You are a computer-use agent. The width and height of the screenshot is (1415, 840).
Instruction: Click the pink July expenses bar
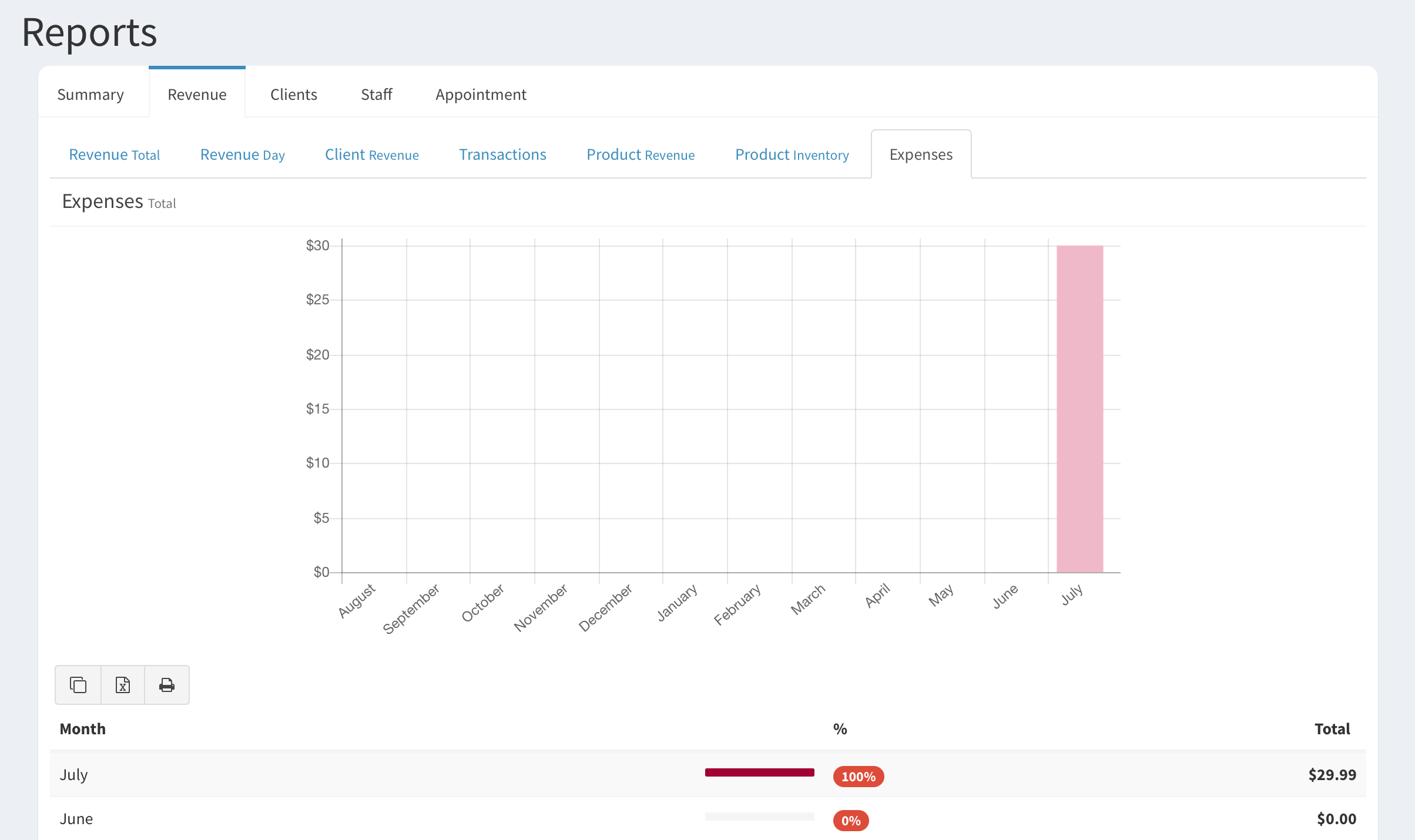pyautogui.click(x=1079, y=409)
